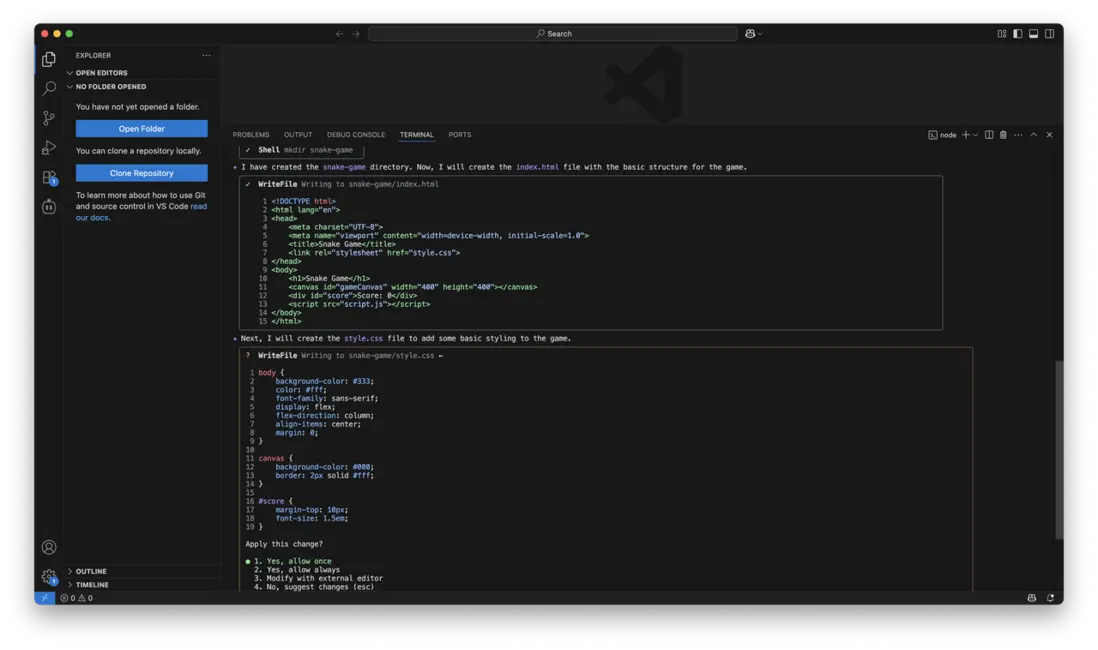Click the Clone Repository button

[142, 173]
